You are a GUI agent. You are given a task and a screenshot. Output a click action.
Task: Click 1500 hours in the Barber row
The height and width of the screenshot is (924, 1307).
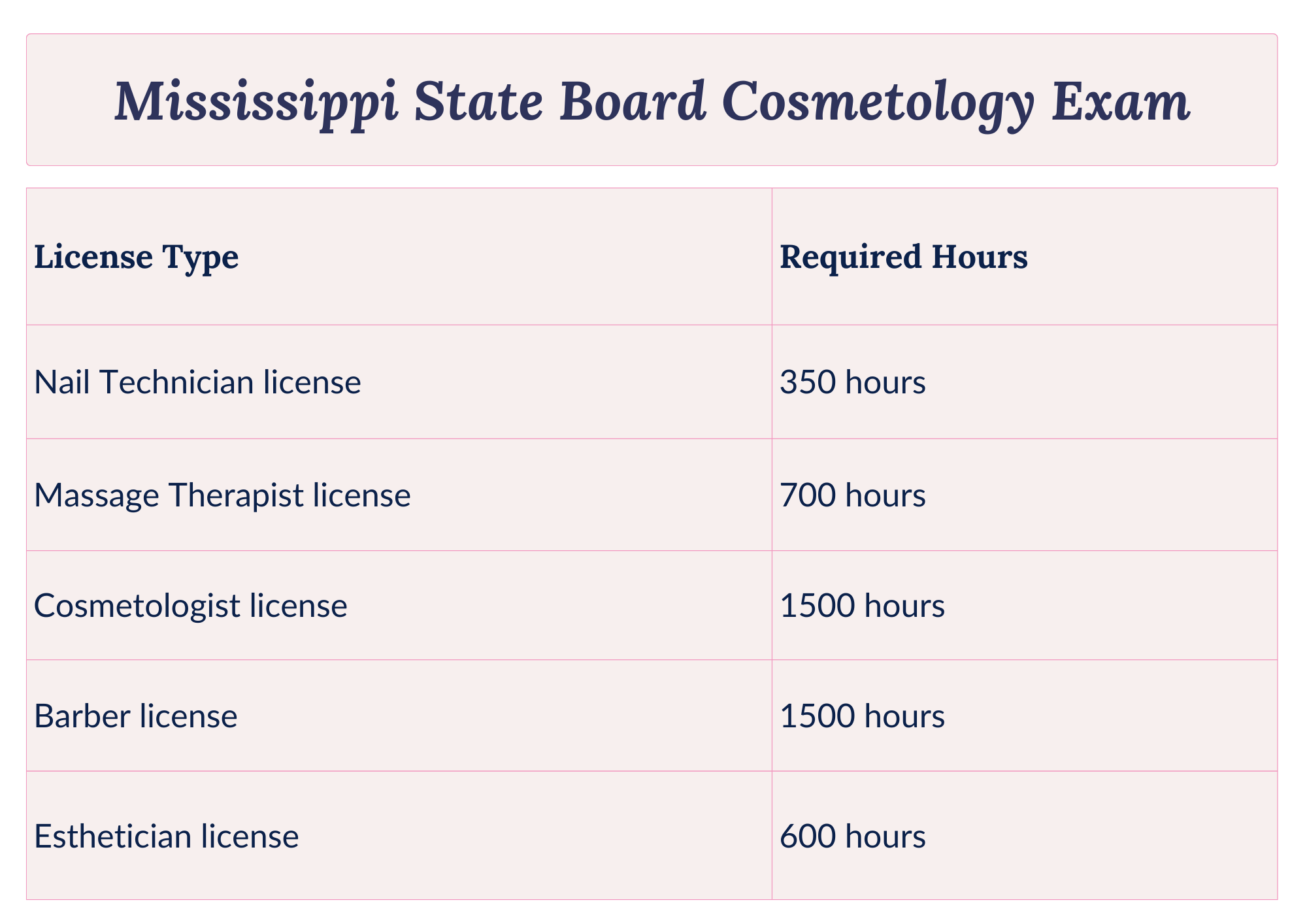862,716
